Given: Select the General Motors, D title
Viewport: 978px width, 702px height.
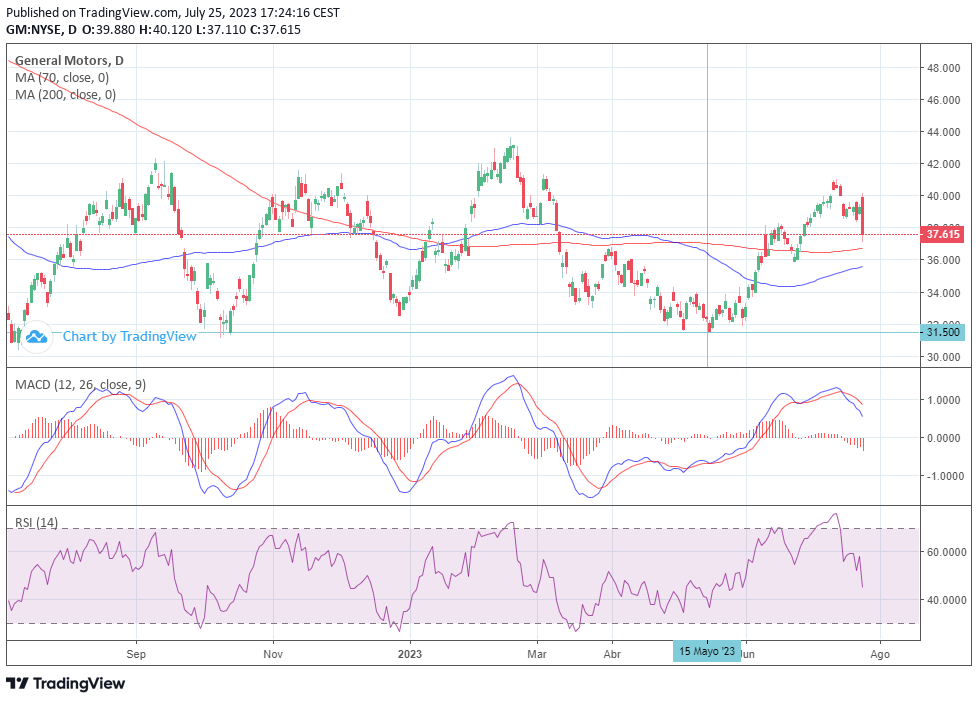Looking at the screenshot, I should (69, 61).
